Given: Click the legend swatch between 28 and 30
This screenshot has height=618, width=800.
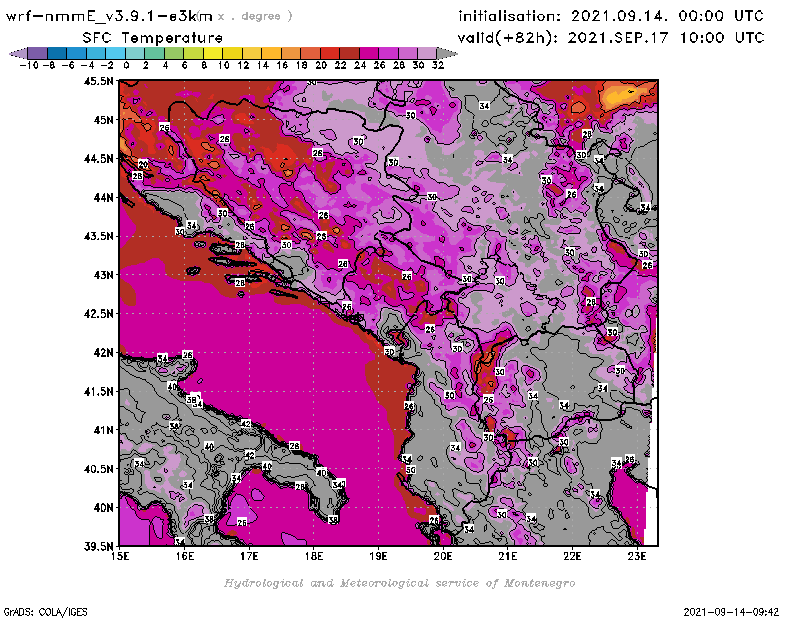Looking at the screenshot, I should click(408, 53).
